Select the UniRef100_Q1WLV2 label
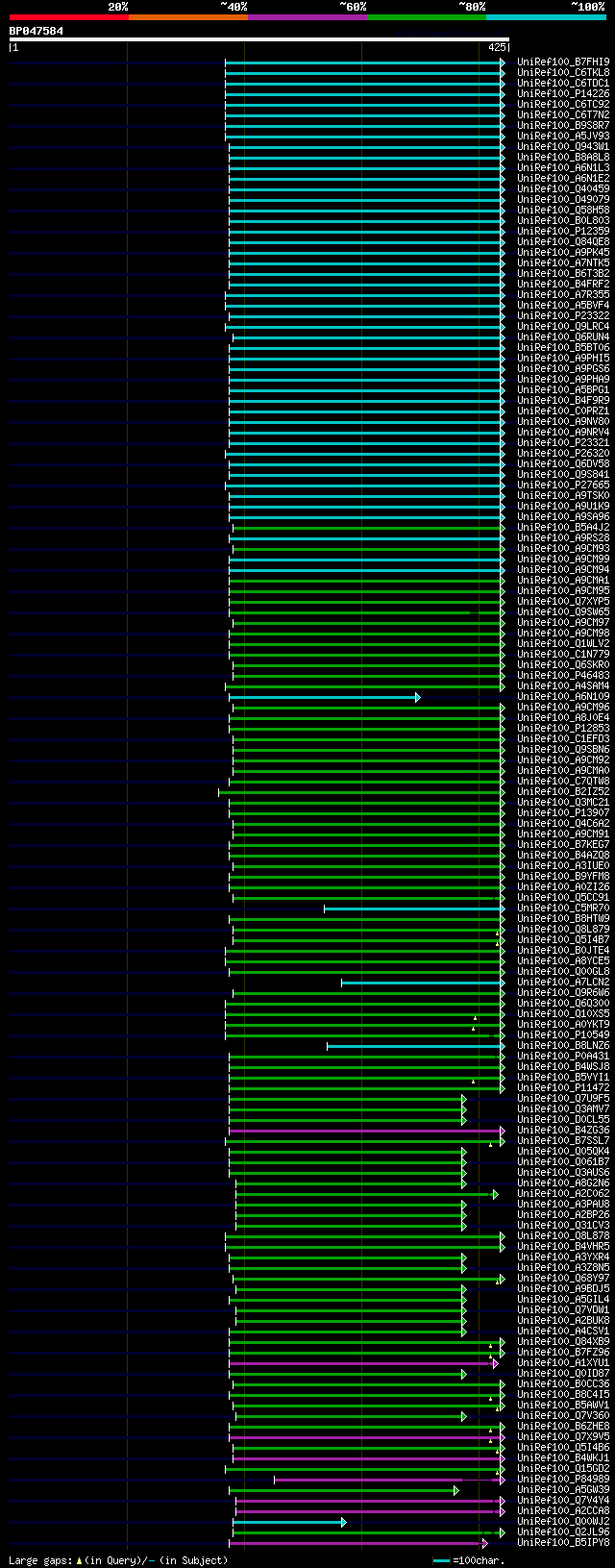The image size is (615, 1568). pos(563,643)
